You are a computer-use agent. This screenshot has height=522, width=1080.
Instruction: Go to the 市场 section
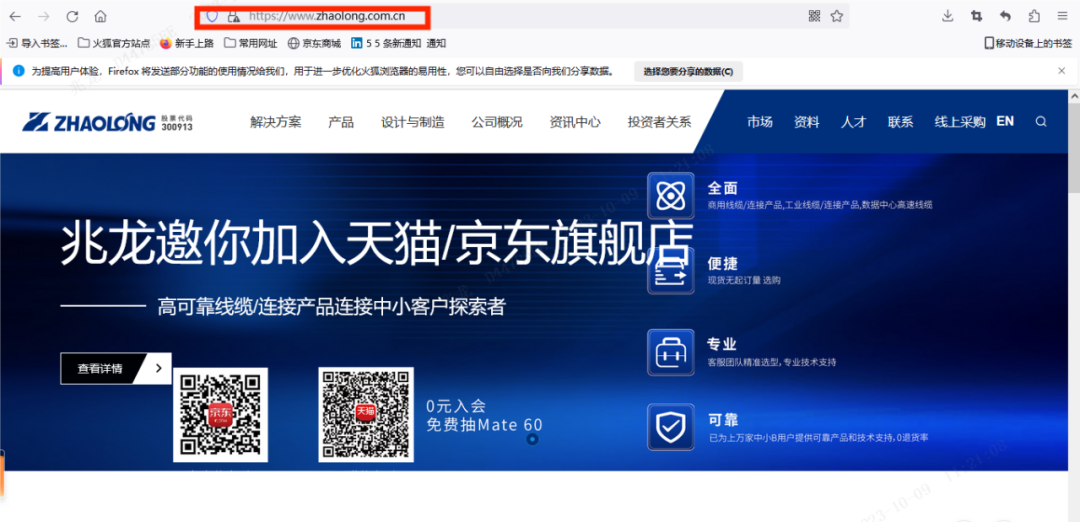[760, 123]
